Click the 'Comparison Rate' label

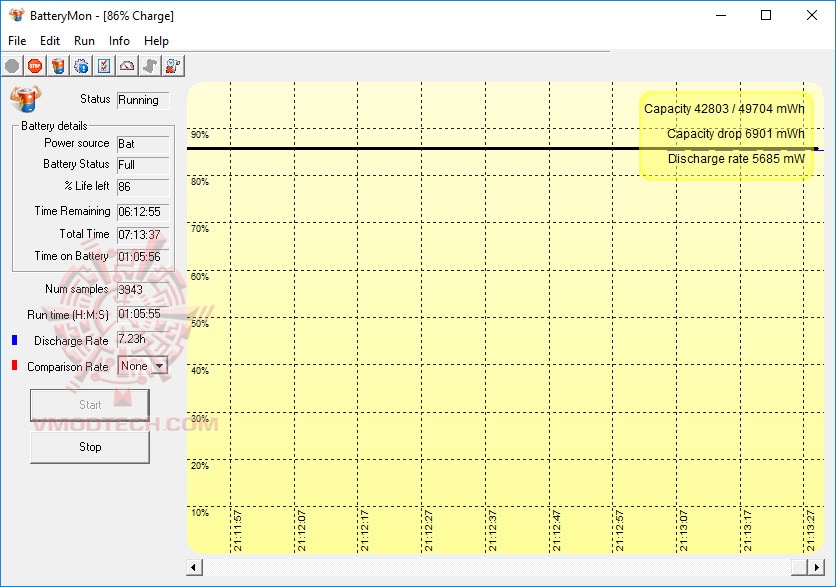click(68, 367)
